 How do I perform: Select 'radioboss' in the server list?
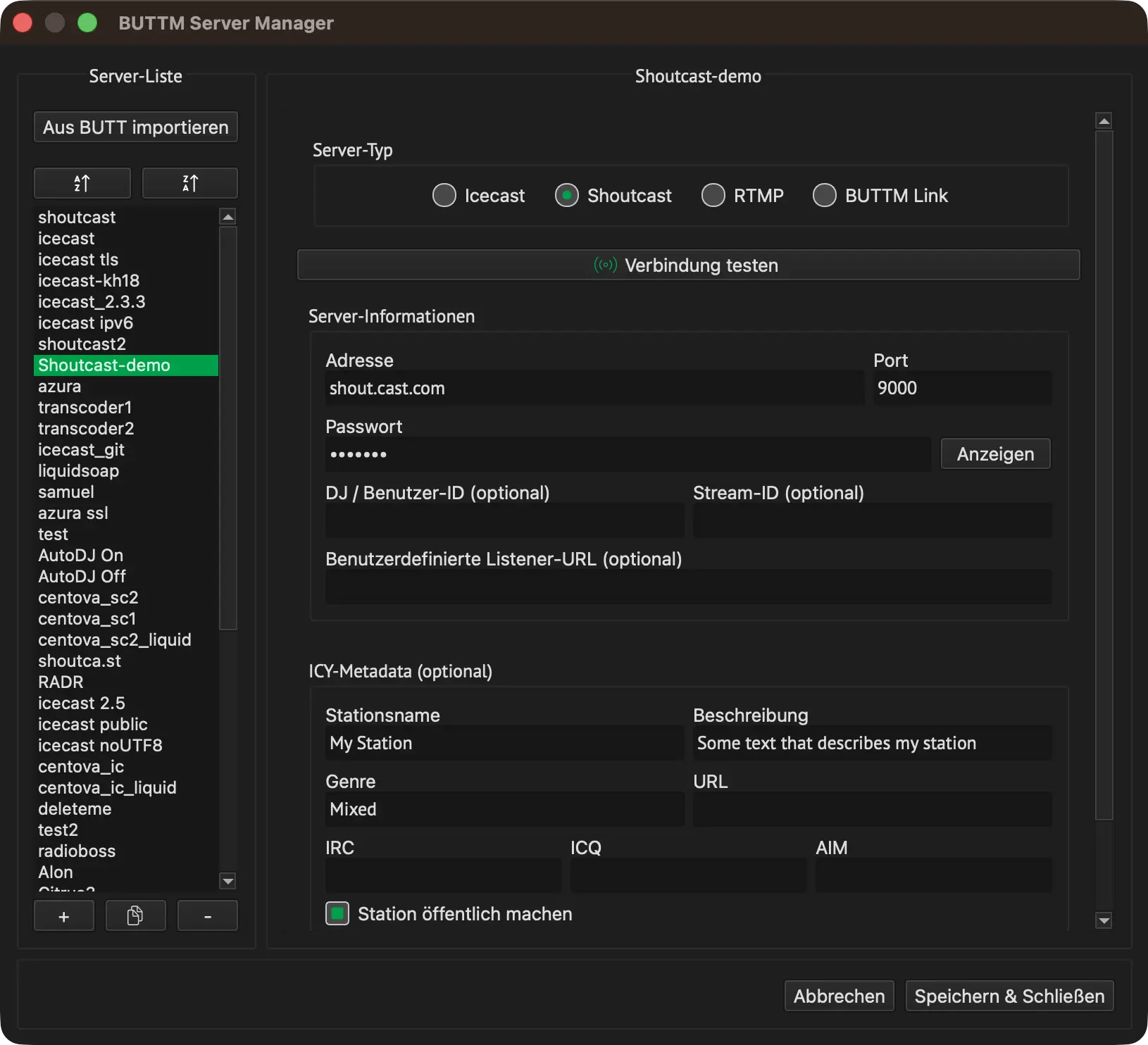[126, 851]
